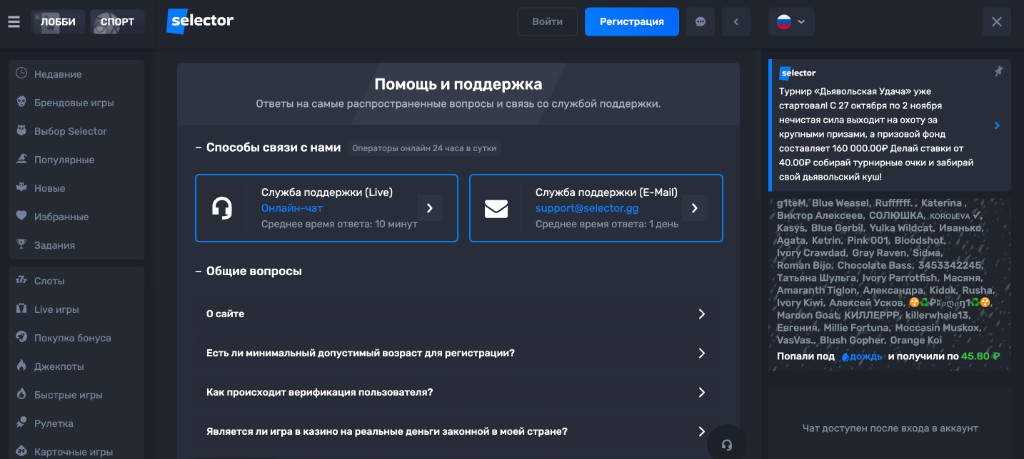Click the Selector logo
This screenshot has width=1024, height=459.
click(x=200, y=21)
